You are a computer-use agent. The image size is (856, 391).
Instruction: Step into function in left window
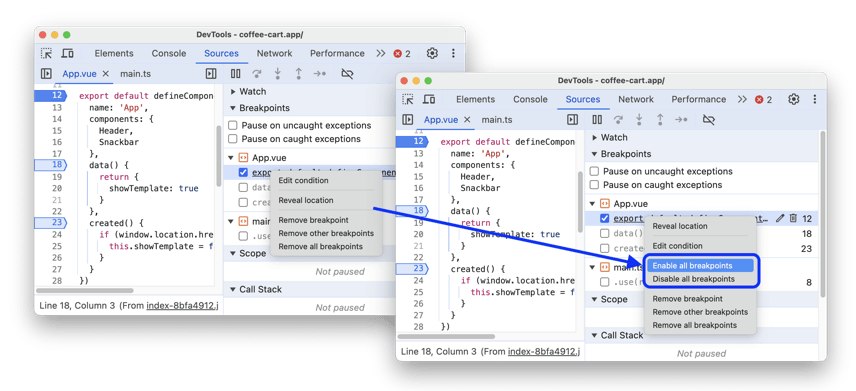click(277, 74)
